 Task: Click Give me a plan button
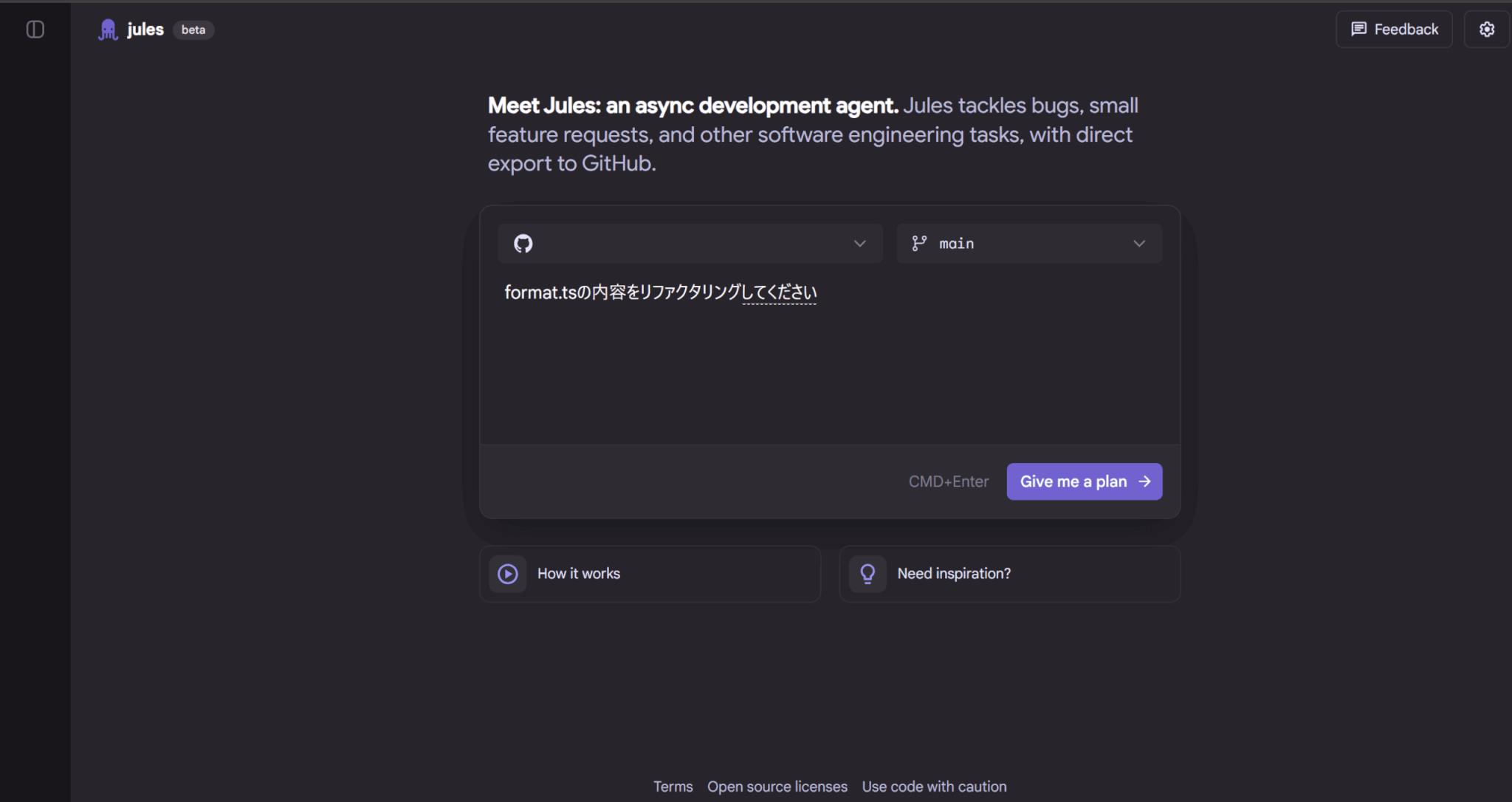click(x=1085, y=481)
